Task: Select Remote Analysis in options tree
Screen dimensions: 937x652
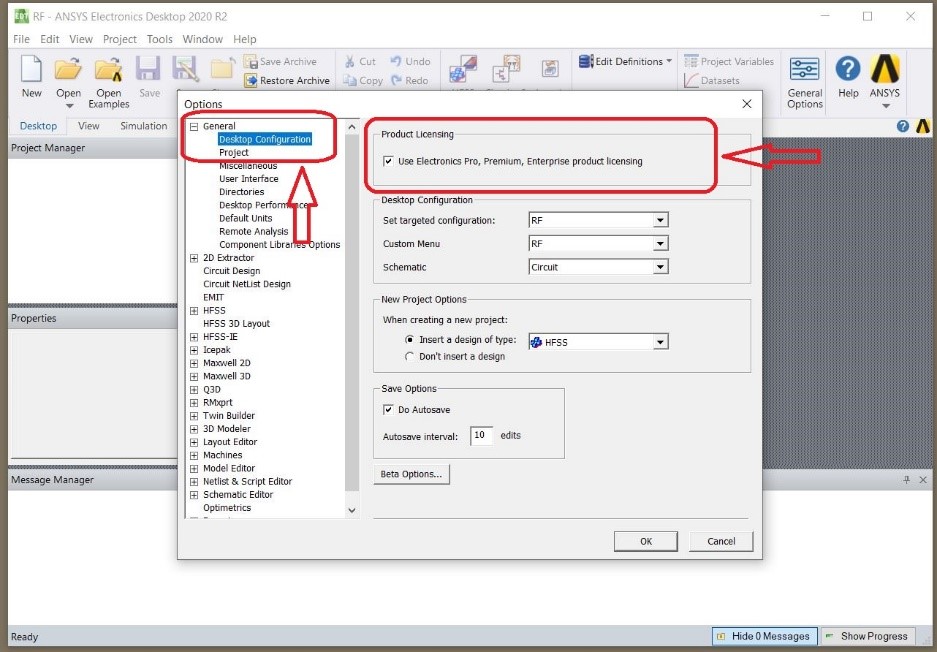Action: [x=253, y=231]
